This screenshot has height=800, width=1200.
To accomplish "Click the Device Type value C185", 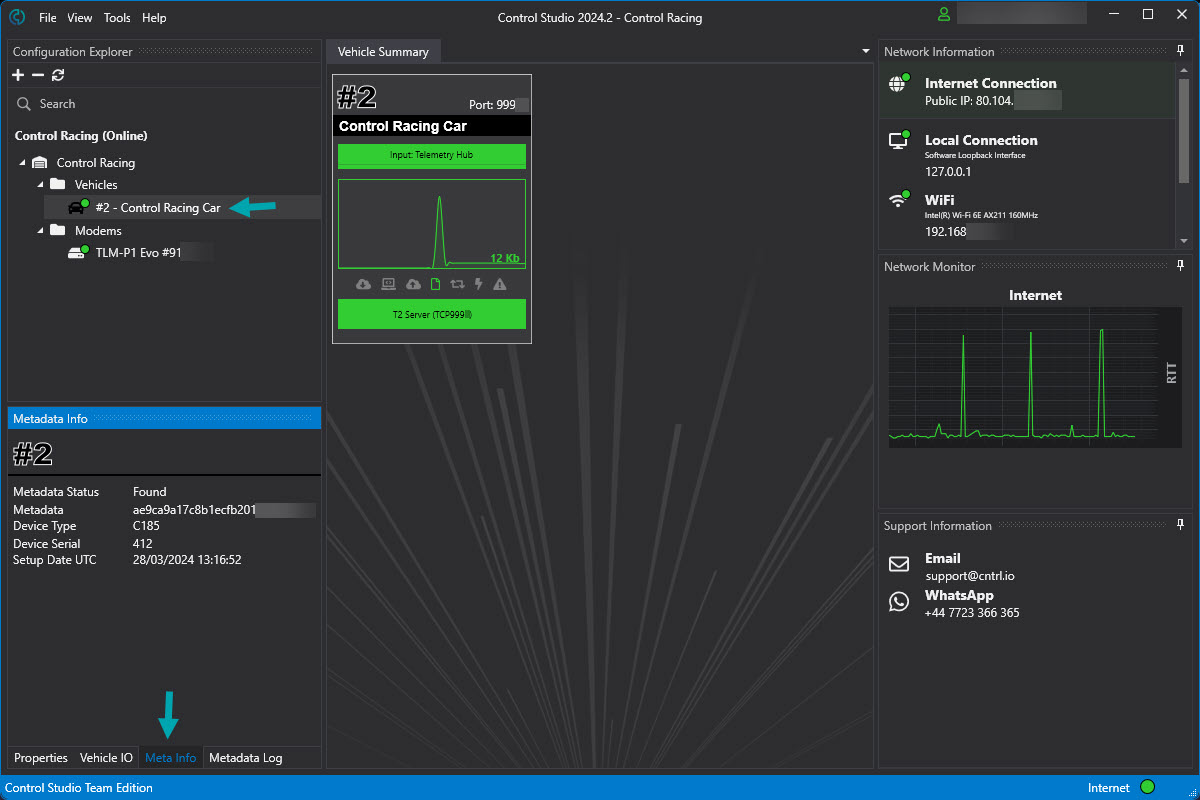I will tap(148, 526).
